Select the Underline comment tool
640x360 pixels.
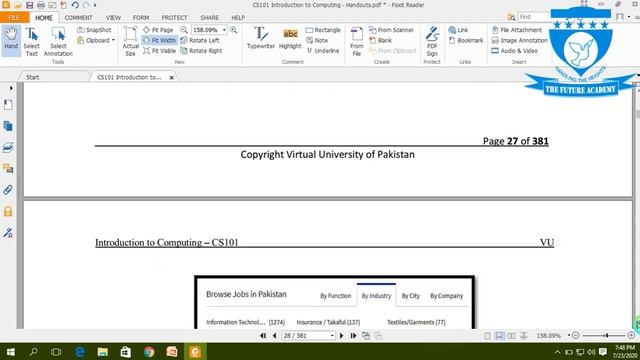point(323,51)
